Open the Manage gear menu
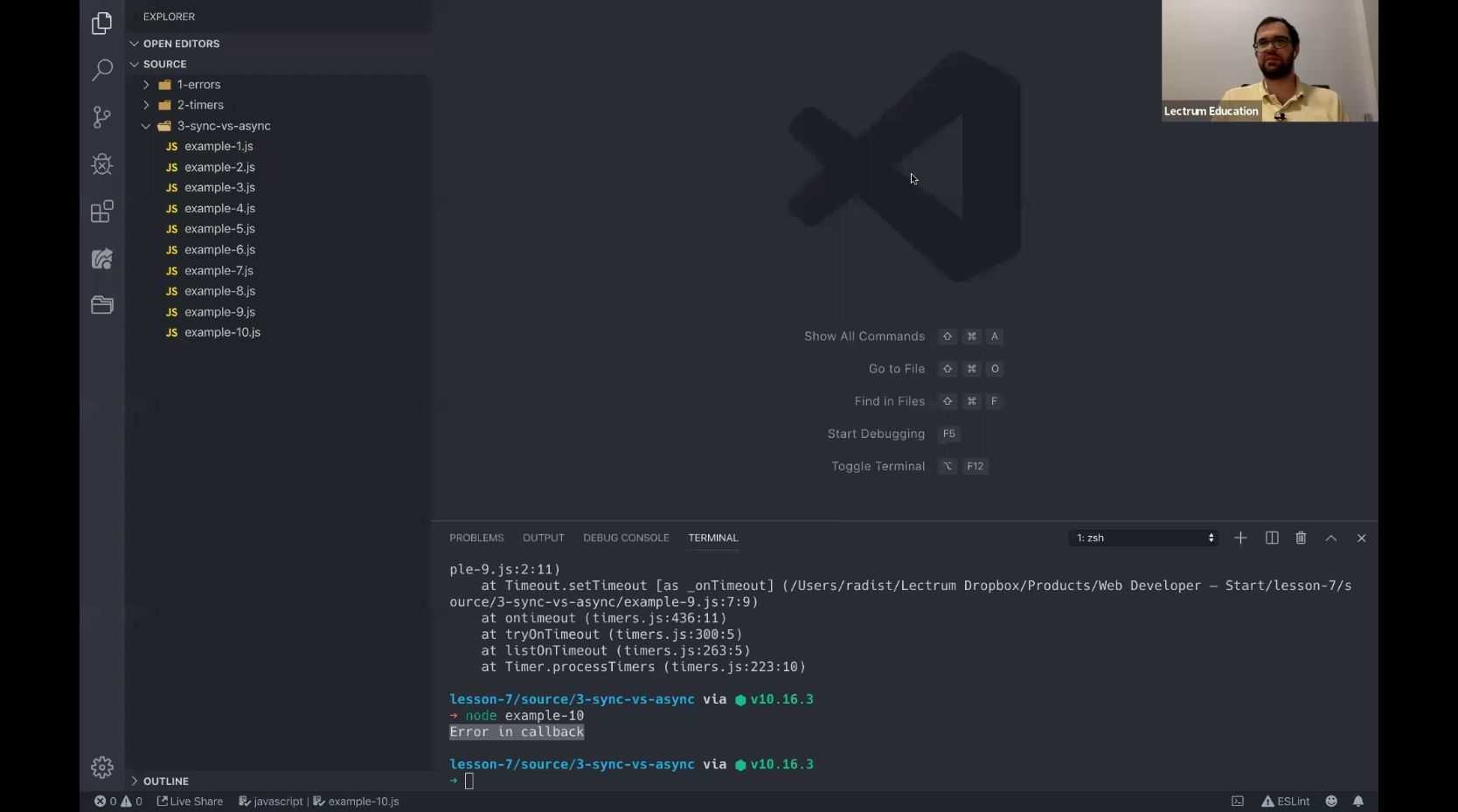Screen dimensions: 1458x812 click(x=102, y=767)
